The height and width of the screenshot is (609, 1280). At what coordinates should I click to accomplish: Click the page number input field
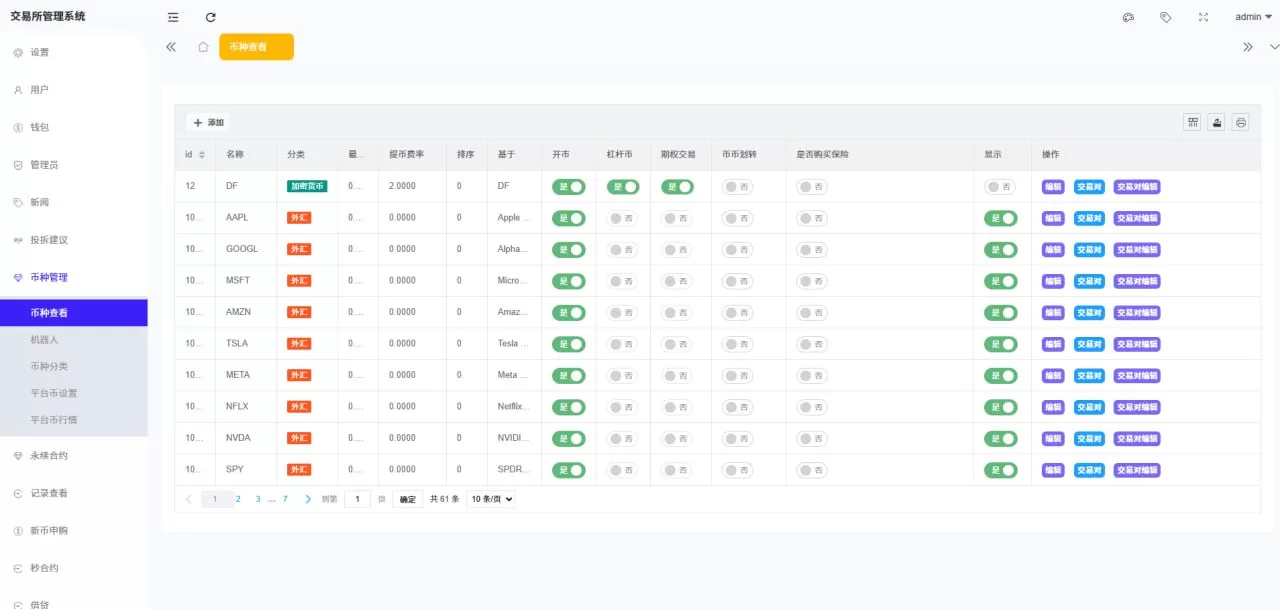pyautogui.click(x=357, y=499)
